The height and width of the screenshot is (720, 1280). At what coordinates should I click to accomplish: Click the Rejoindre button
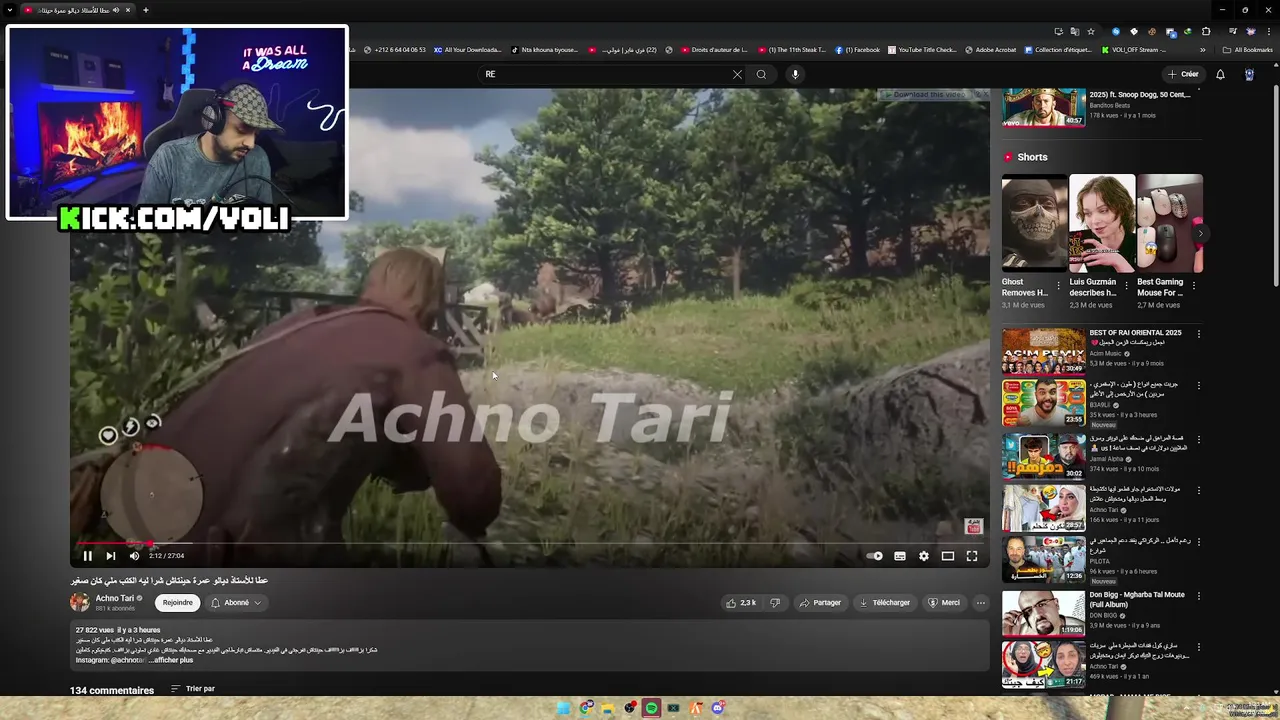click(x=178, y=603)
